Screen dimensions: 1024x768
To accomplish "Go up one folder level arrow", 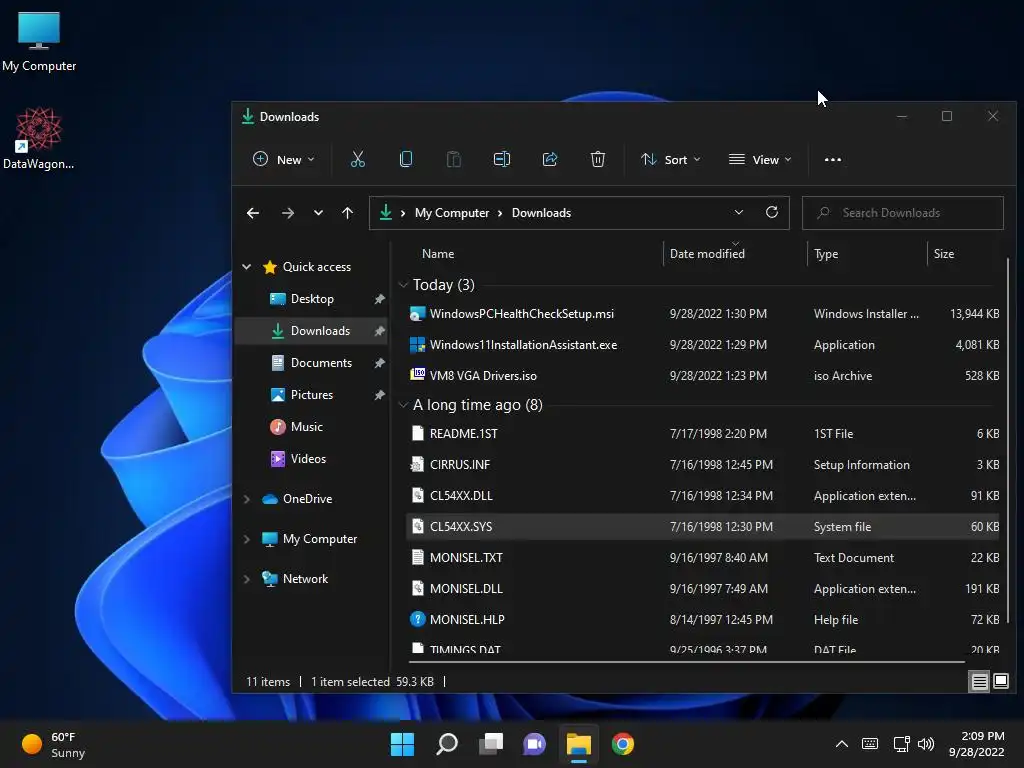I will [347, 213].
